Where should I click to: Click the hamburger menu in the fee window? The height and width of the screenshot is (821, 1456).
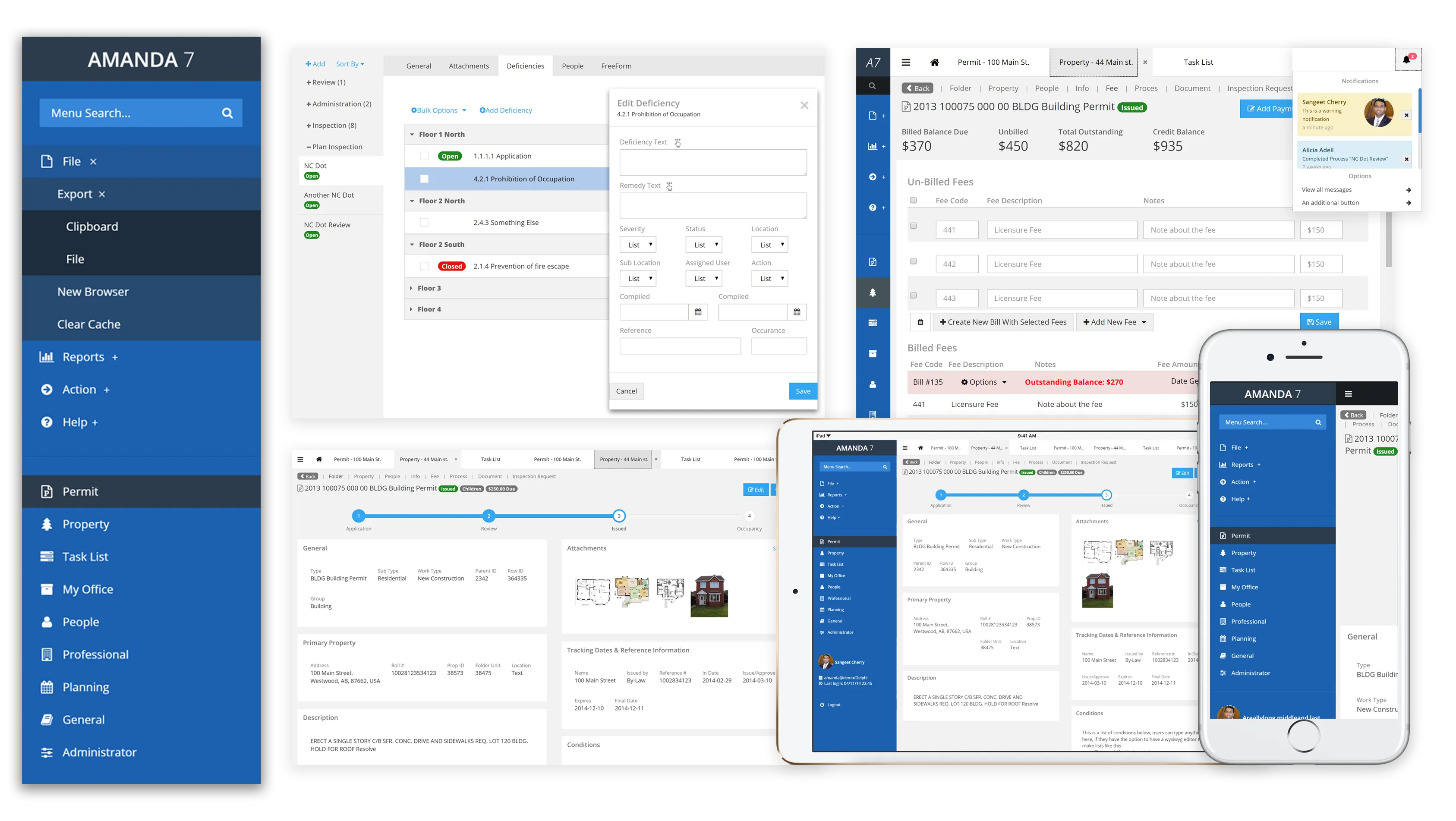click(x=905, y=62)
